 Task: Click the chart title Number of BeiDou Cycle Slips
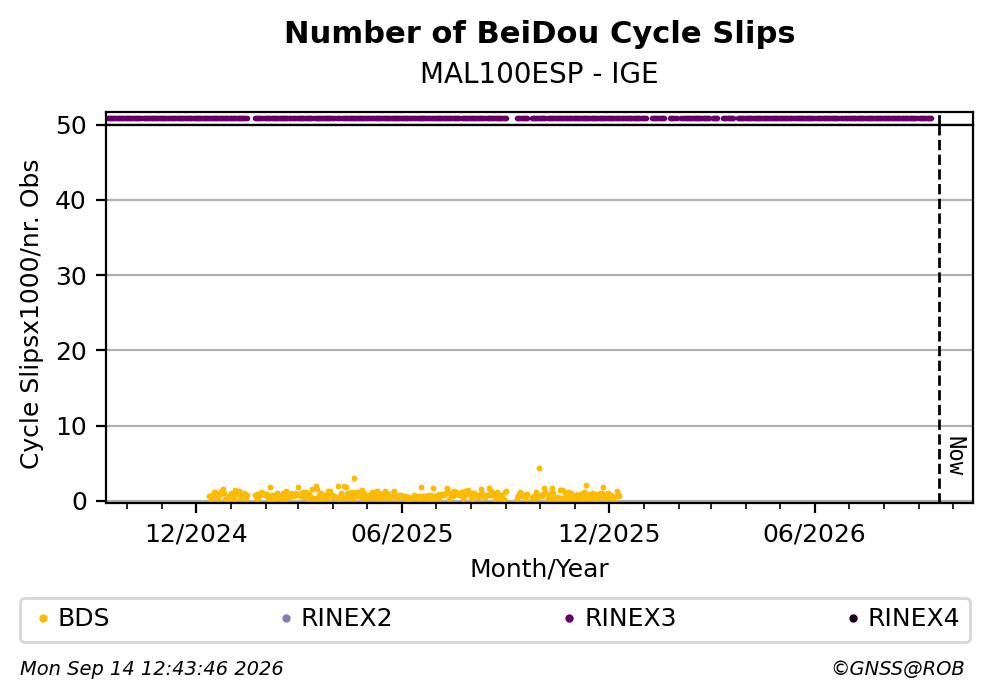pos(540,33)
